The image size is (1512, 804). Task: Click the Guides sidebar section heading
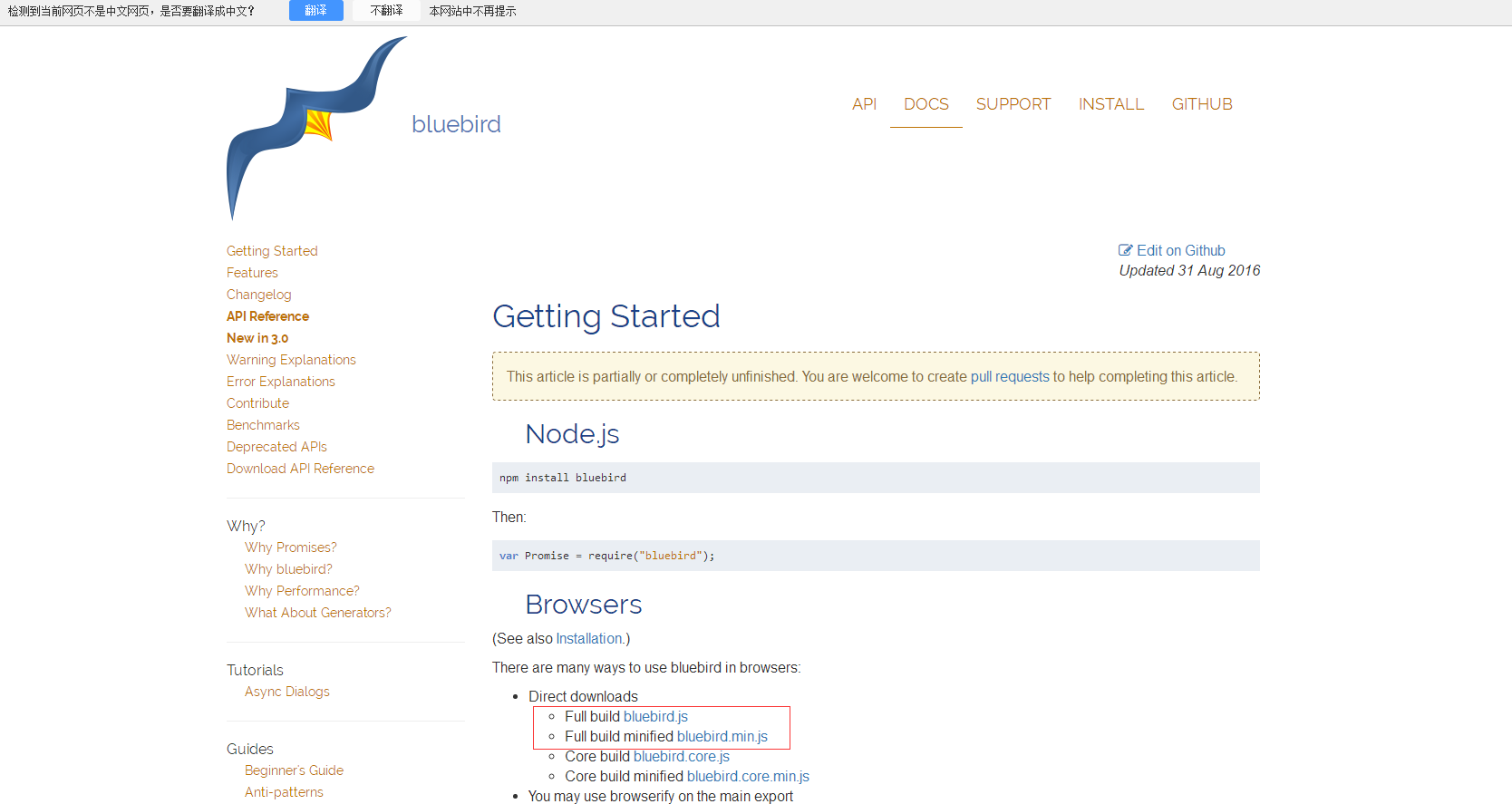(250, 749)
